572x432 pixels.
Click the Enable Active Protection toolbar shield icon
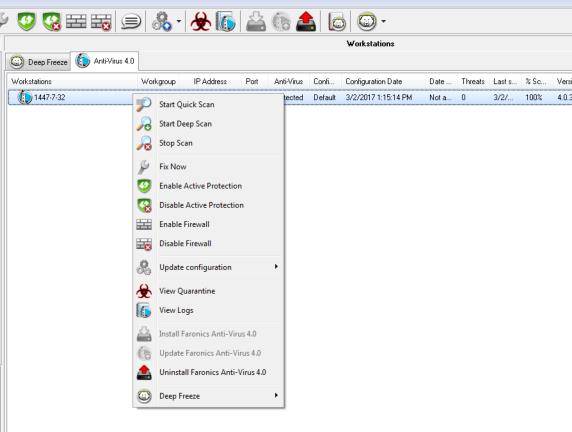pyautogui.click(x=27, y=21)
